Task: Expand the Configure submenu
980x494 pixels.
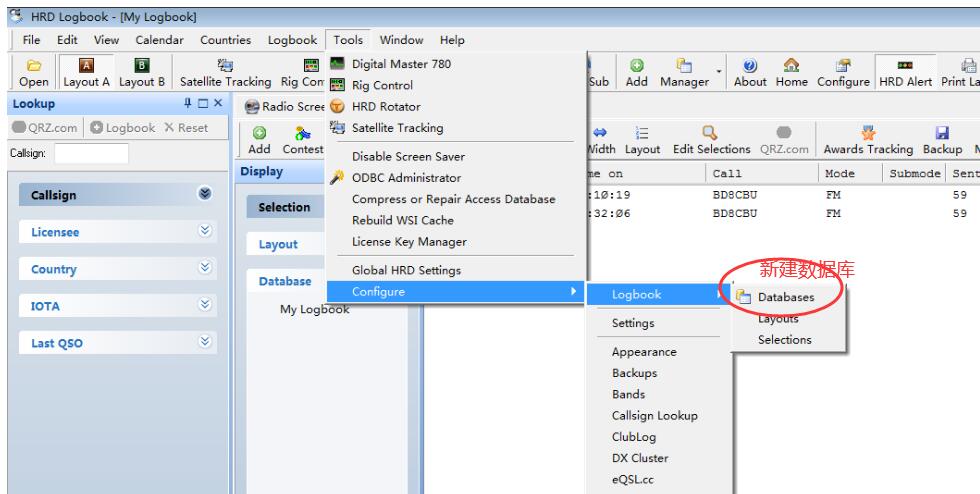Action: 456,291
